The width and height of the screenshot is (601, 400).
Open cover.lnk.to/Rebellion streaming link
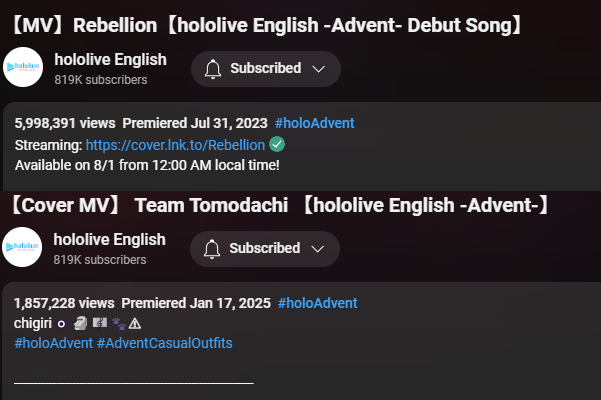pos(175,145)
